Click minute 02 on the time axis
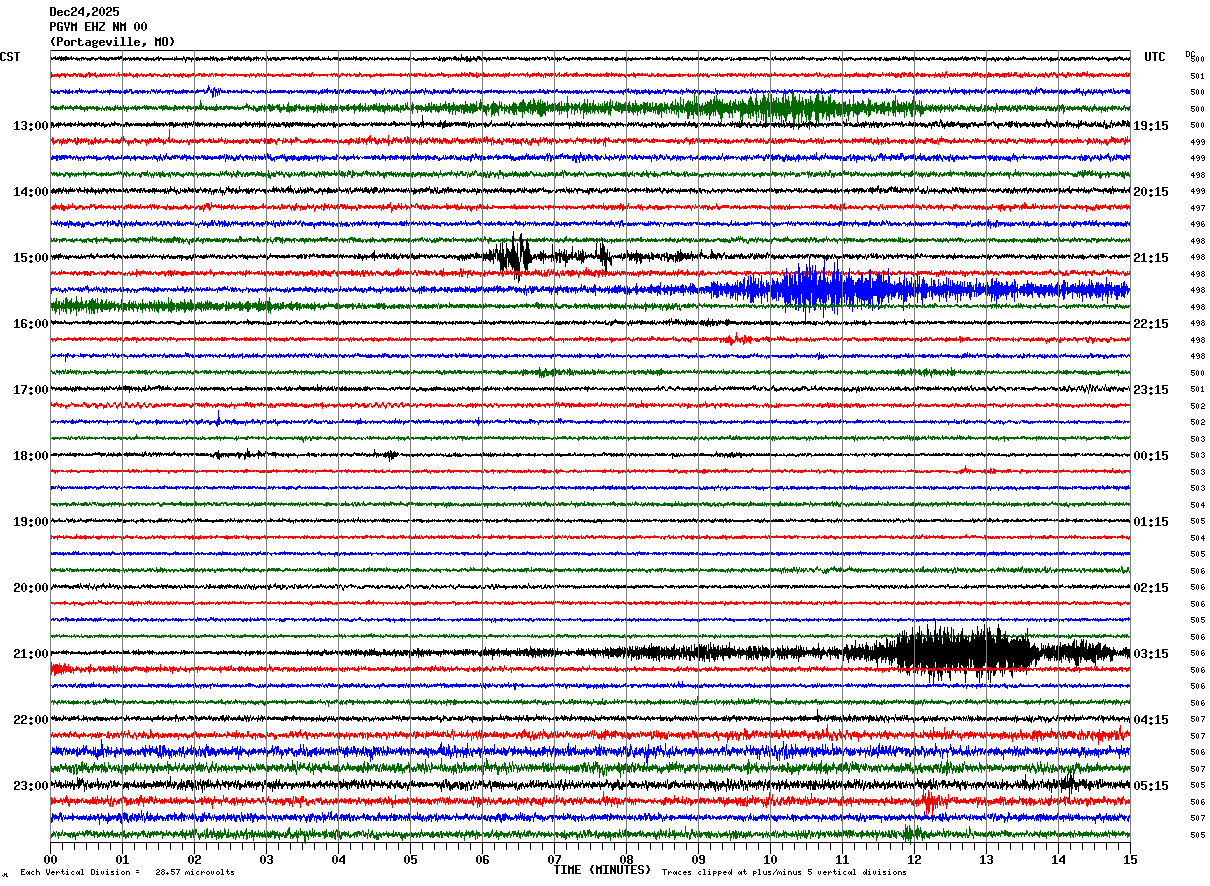 point(195,859)
